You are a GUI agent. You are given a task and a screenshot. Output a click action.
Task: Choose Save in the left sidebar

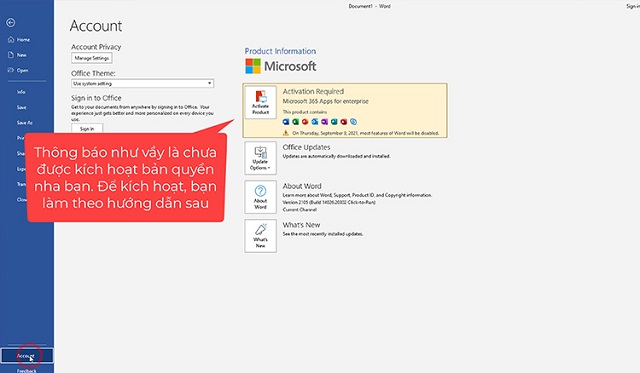(x=22, y=107)
